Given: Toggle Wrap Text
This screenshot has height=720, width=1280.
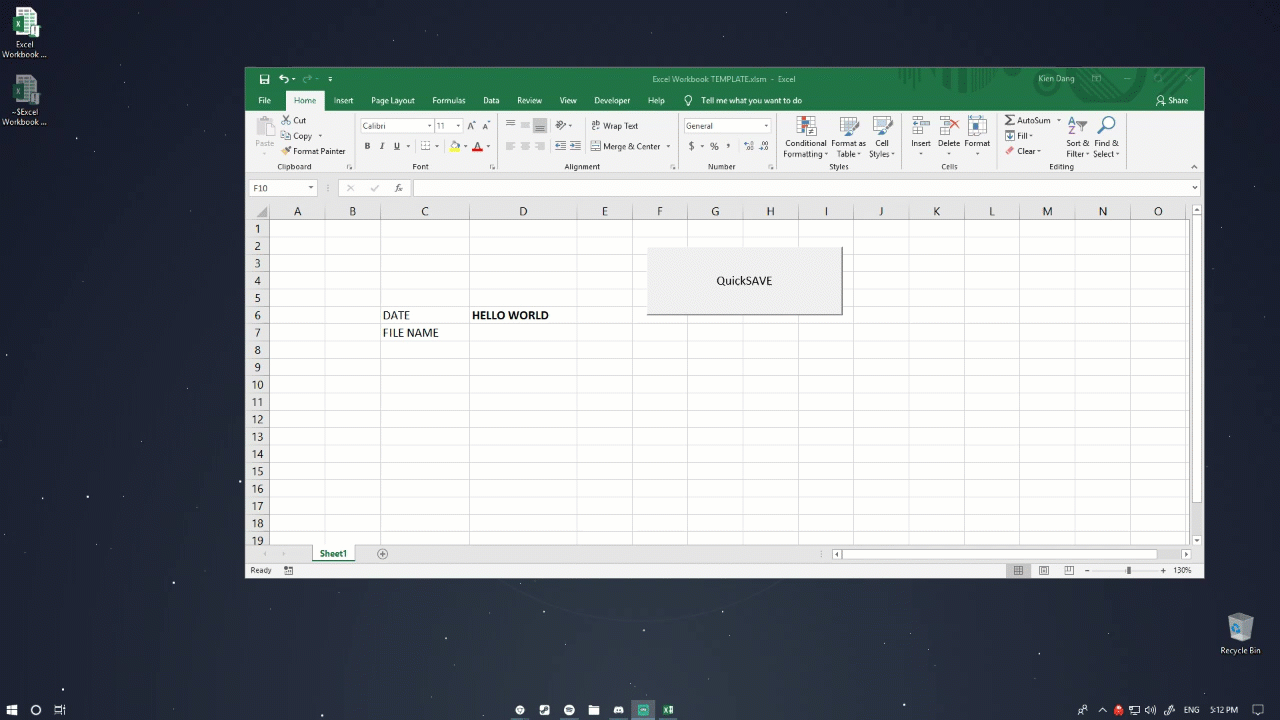Looking at the screenshot, I should [614, 126].
